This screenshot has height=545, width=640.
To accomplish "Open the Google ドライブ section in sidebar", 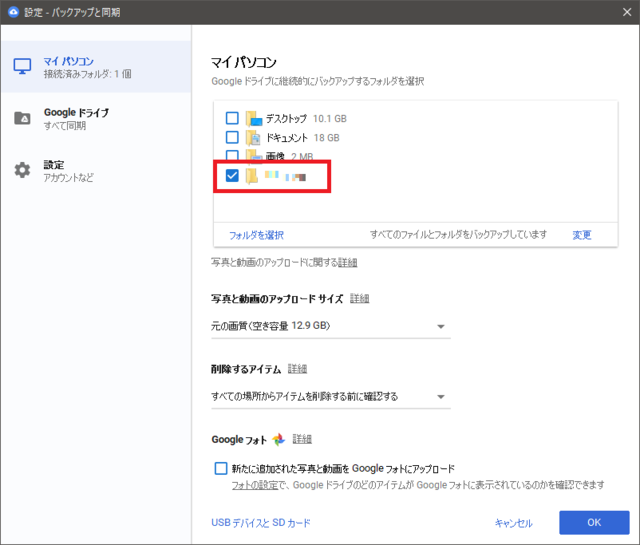I will (96, 118).
